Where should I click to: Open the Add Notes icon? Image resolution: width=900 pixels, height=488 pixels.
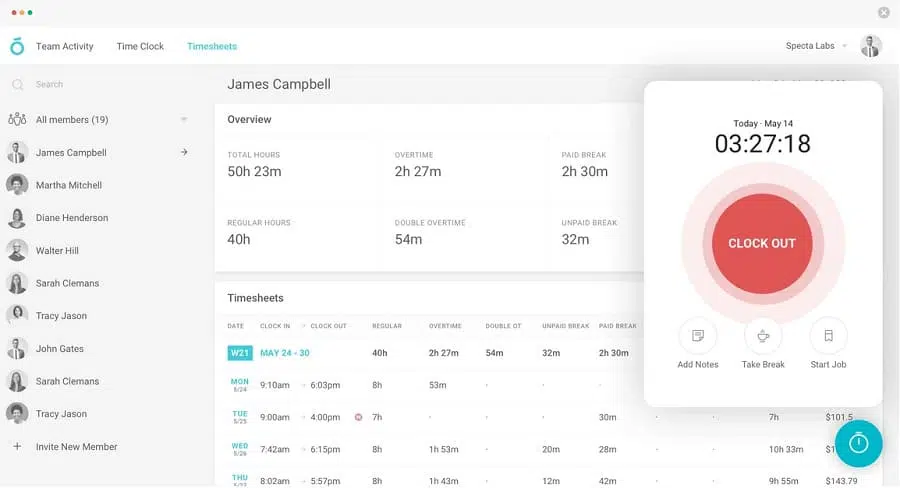point(698,336)
